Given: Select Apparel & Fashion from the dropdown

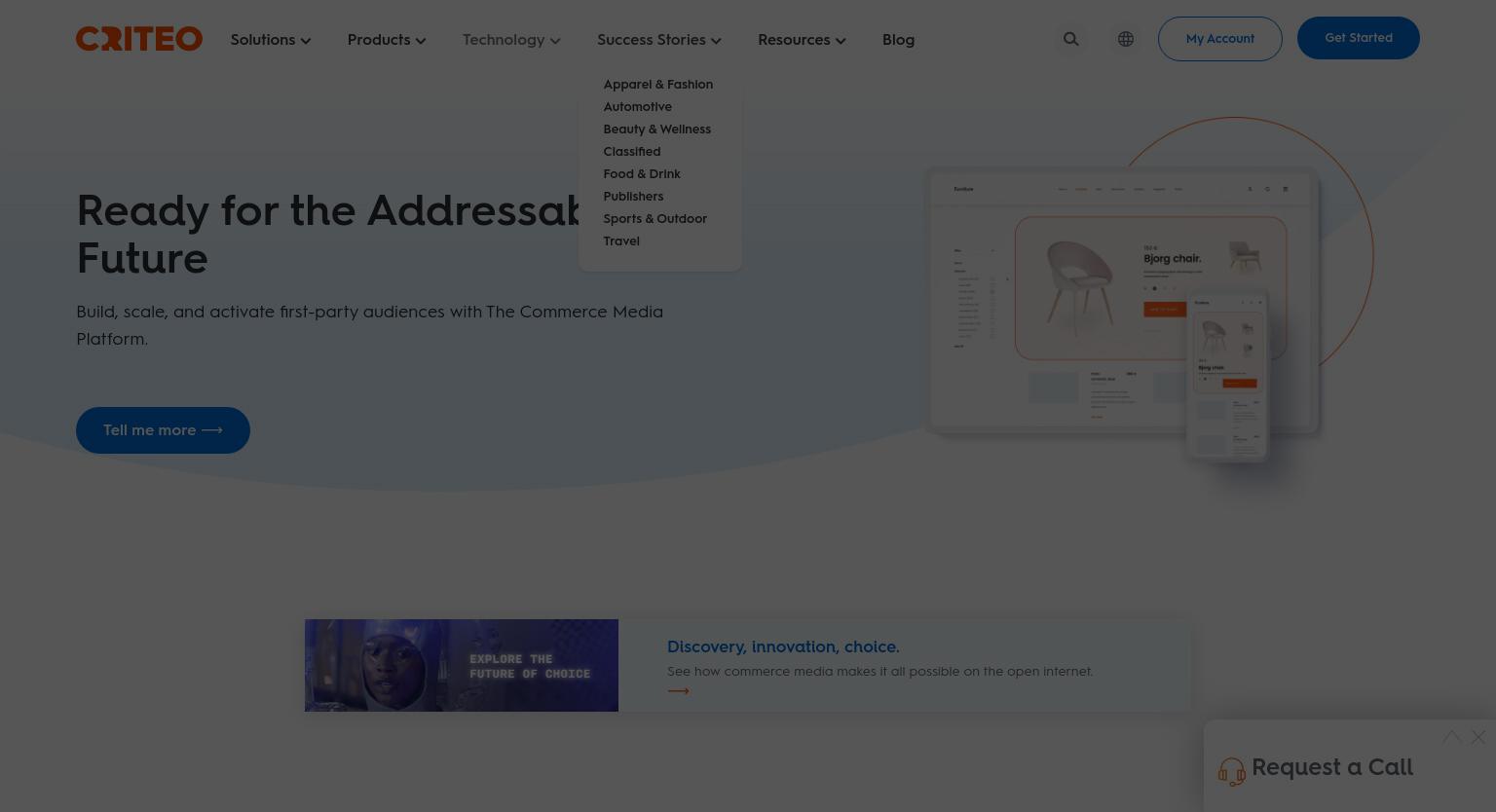Looking at the screenshot, I should [x=658, y=85].
